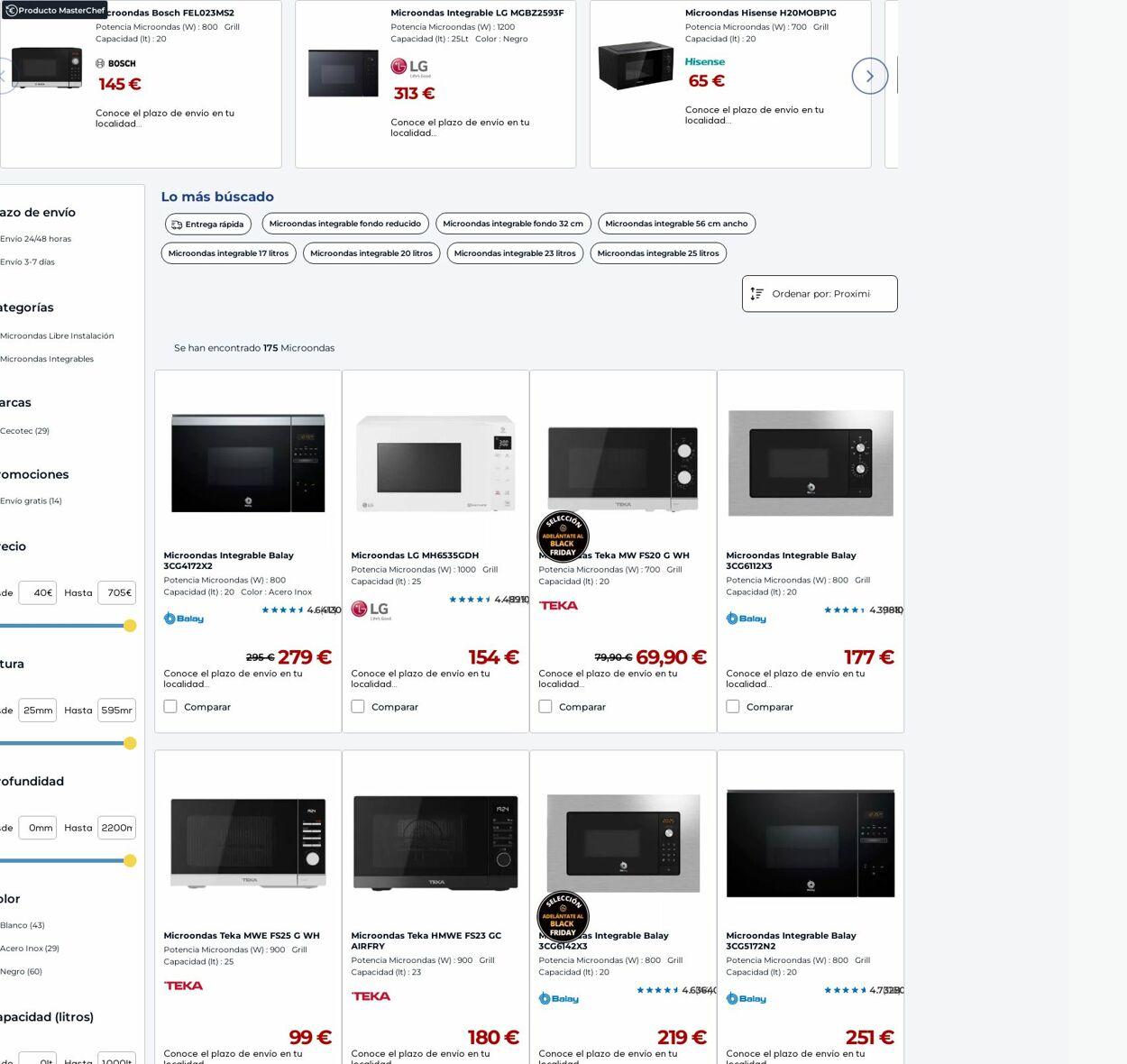Open Teka MWE FS25 G WH product image
The image size is (1127, 1064).
point(248,843)
